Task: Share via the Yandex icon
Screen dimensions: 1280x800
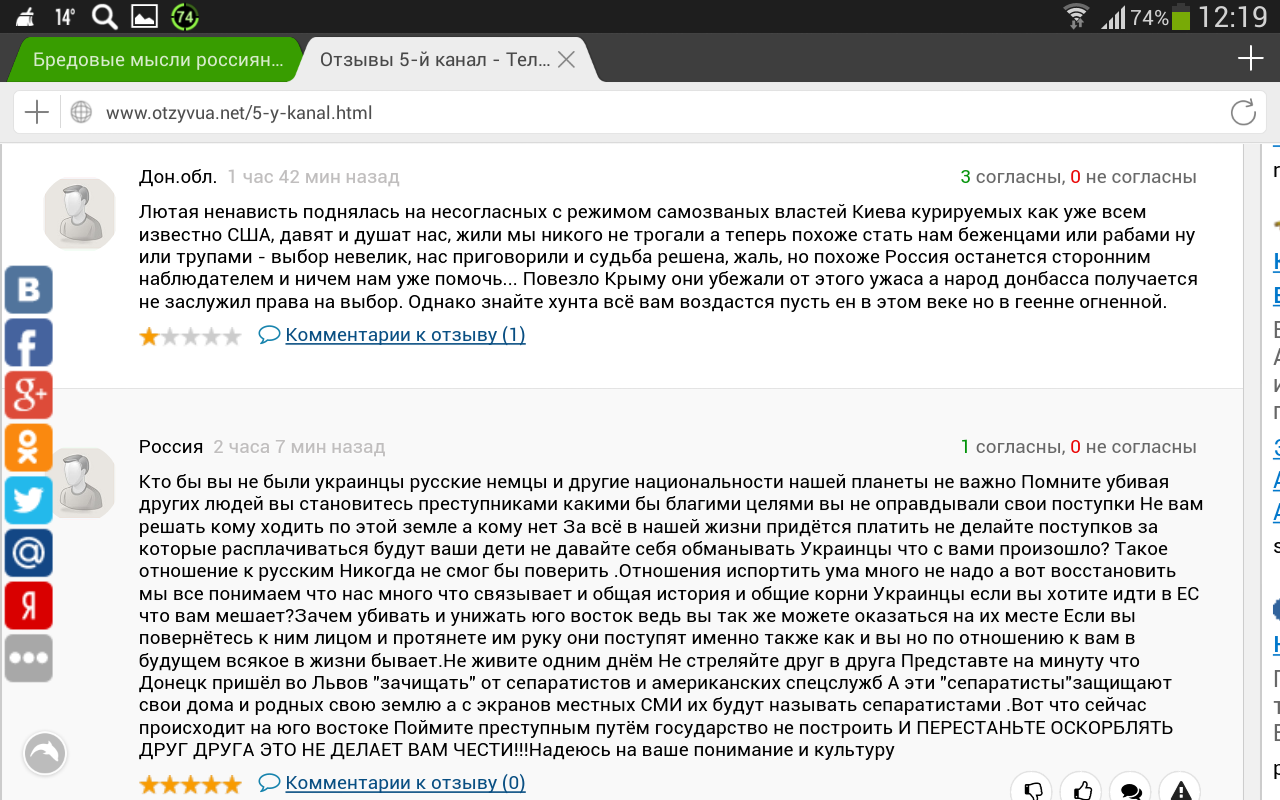Action: click(x=28, y=605)
